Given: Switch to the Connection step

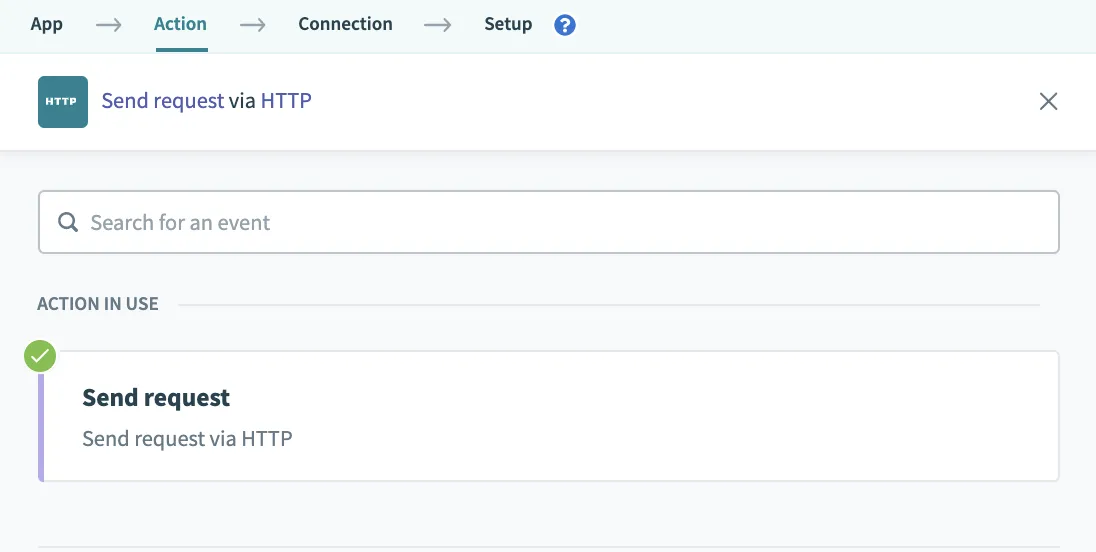Looking at the screenshot, I should coord(345,24).
